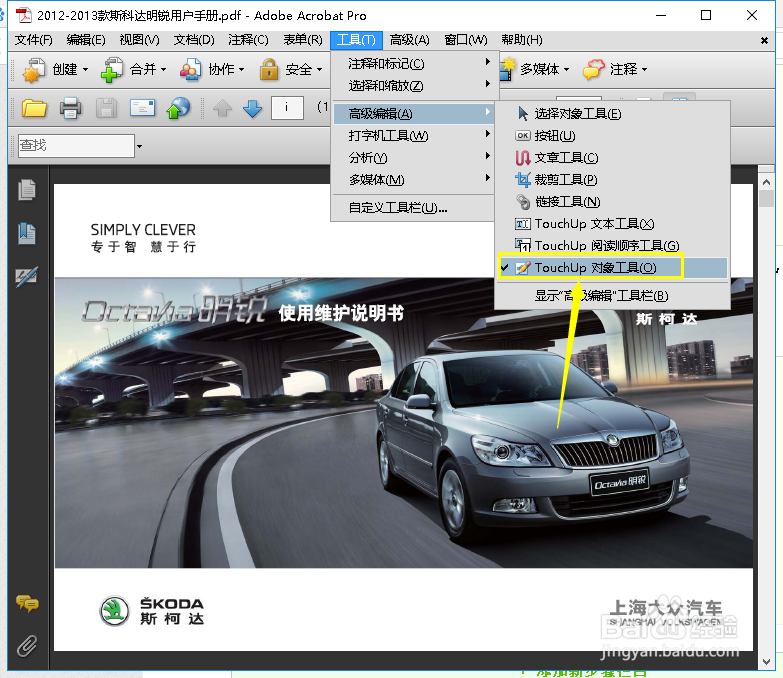Image resolution: width=783 pixels, height=678 pixels.
Task: Open the Comments (注释) menu in menu bar
Action: 248,40
